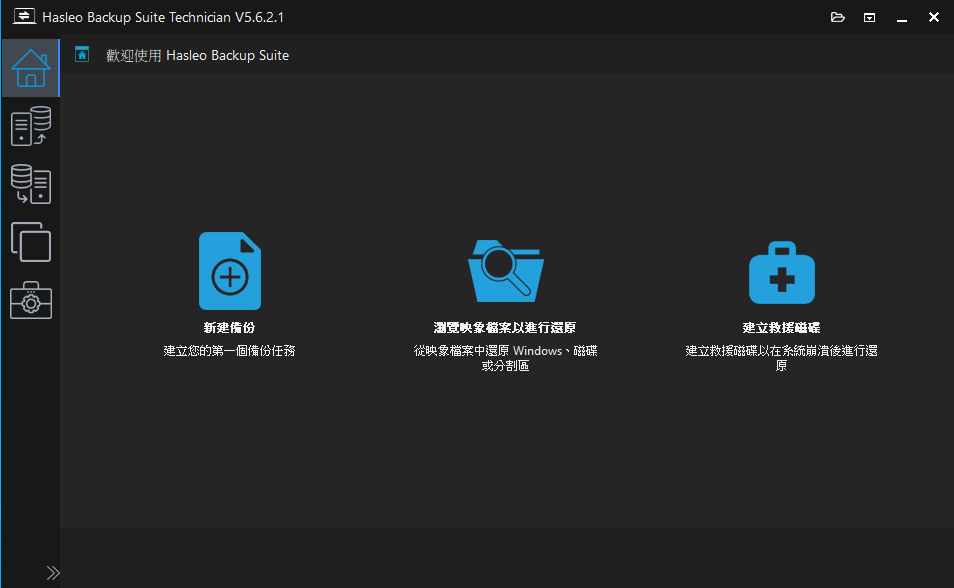
Task: Open the title bar dropdown menu button
Action: click(870, 17)
